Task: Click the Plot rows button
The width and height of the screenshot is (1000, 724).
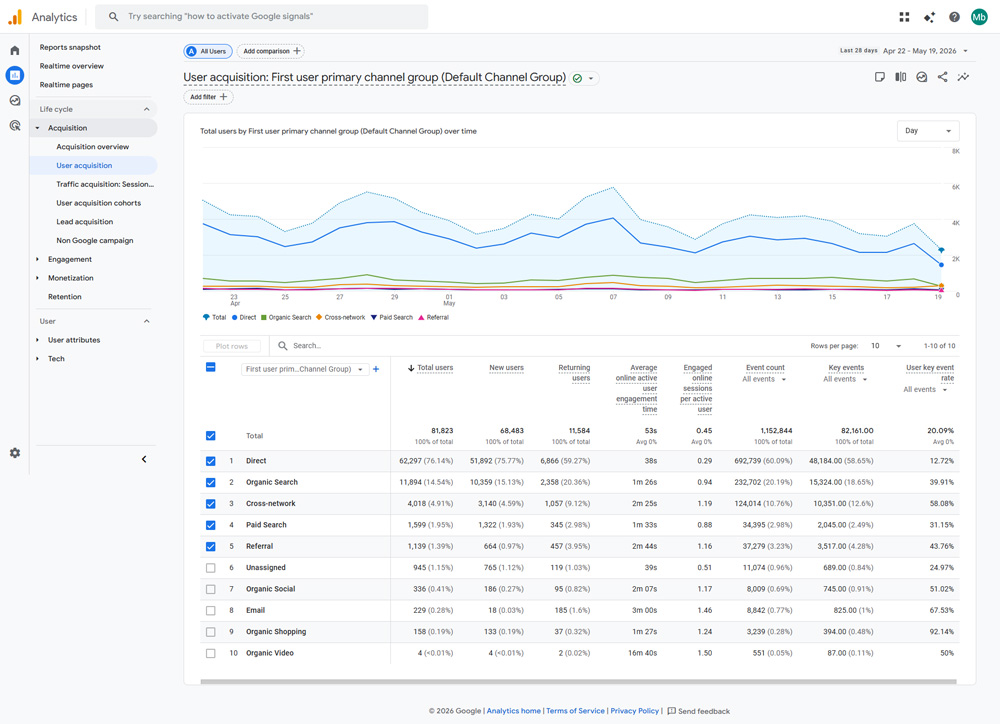Action: (x=232, y=346)
